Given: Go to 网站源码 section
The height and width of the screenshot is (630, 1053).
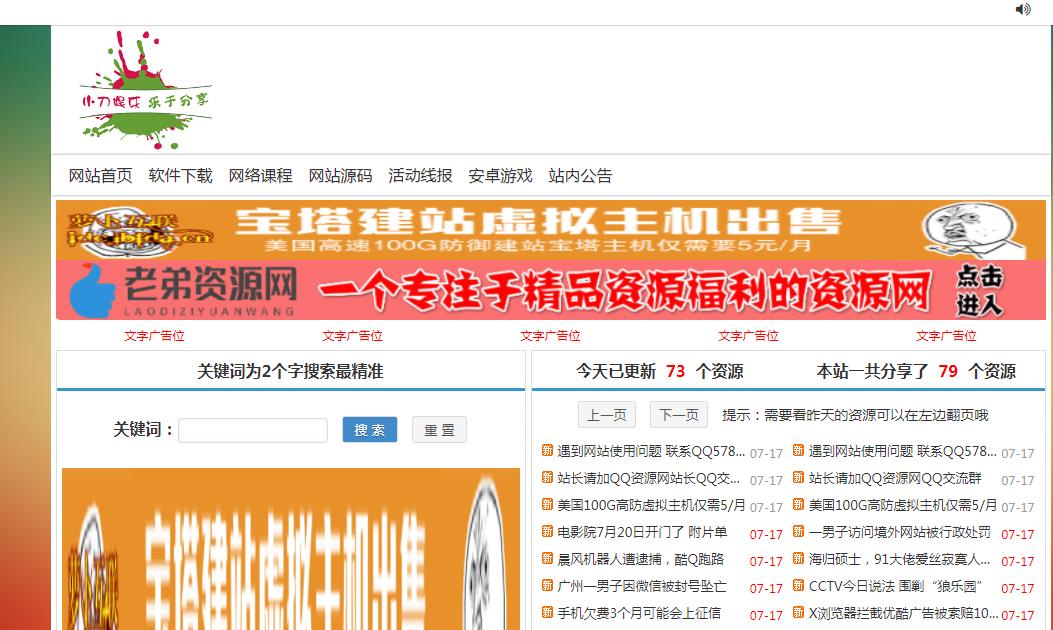Looking at the screenshot, I should click(x=340, y=176).
